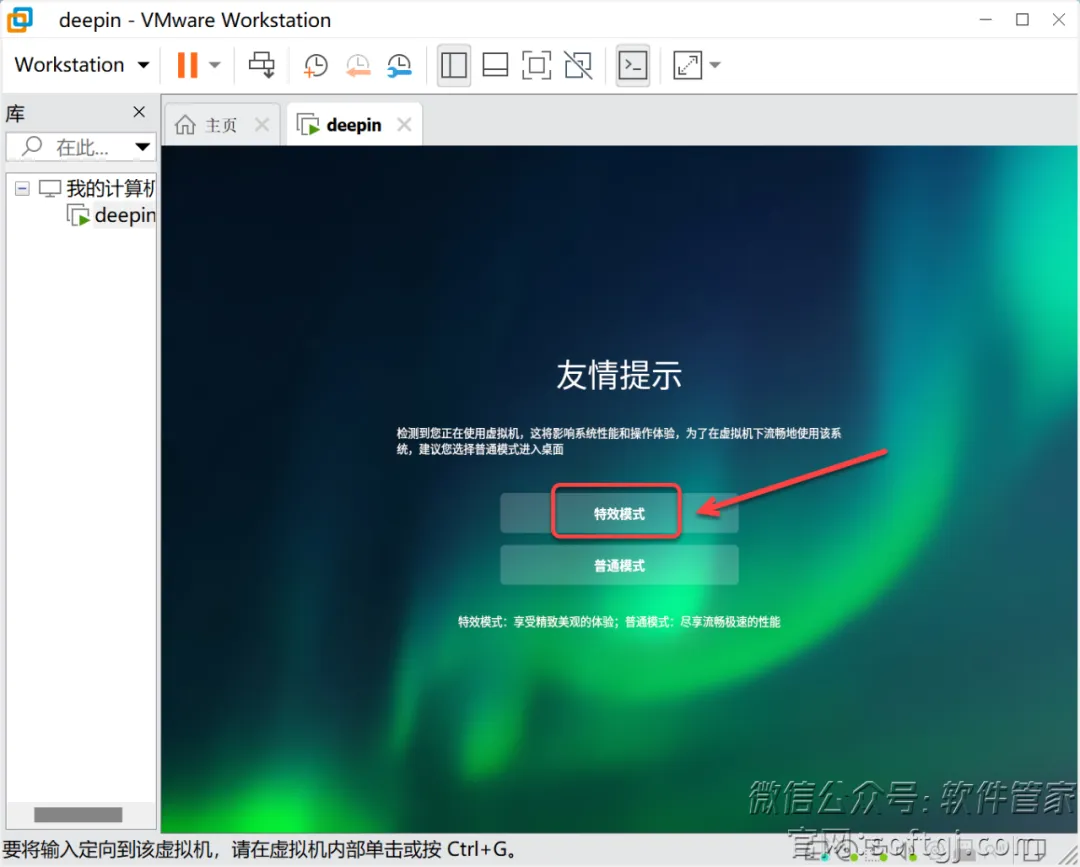Toggle the console view button
This screenshot has height=867, width=1080.
[632, 65]
